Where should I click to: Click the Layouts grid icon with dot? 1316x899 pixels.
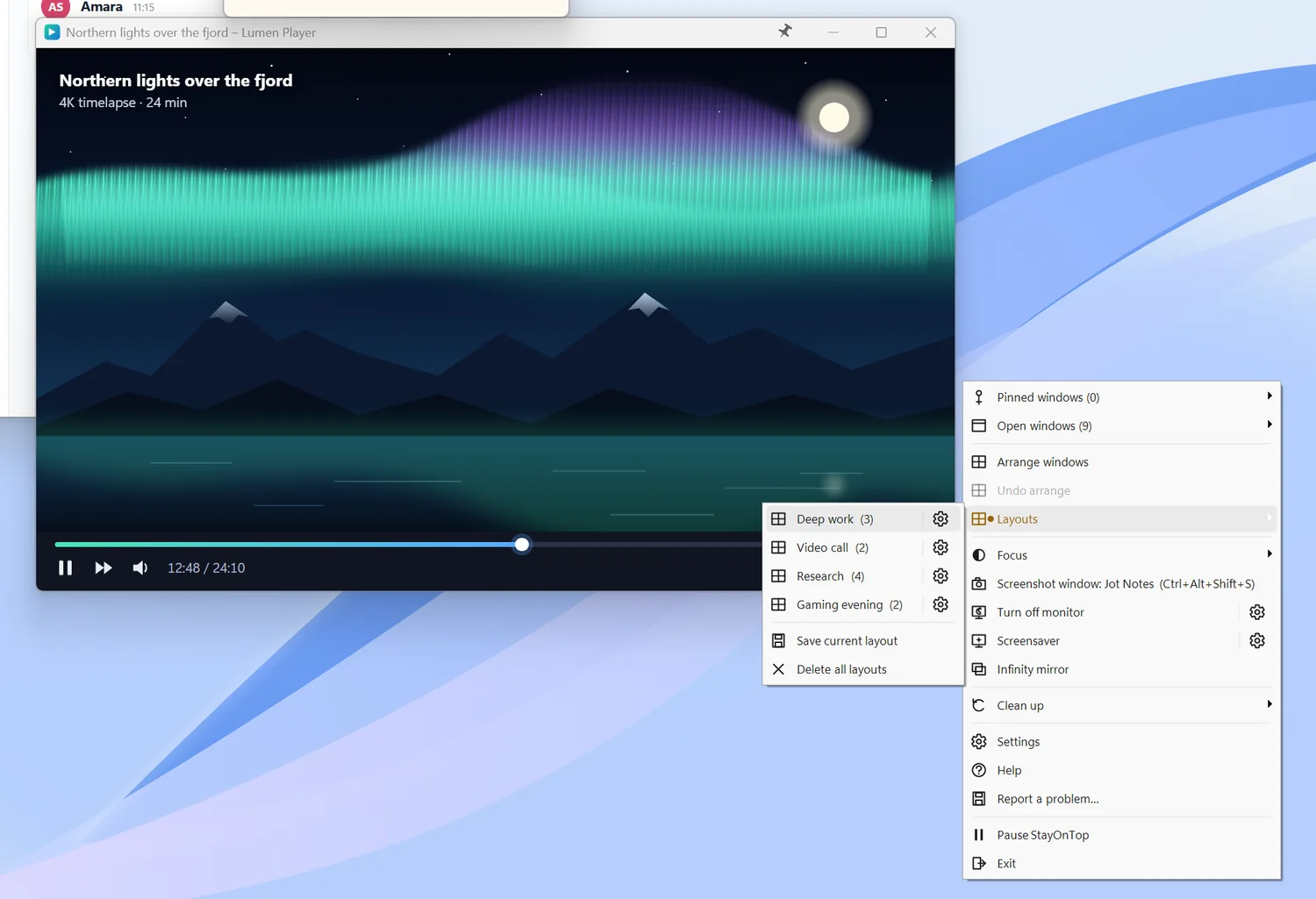[x=982, y=518]
